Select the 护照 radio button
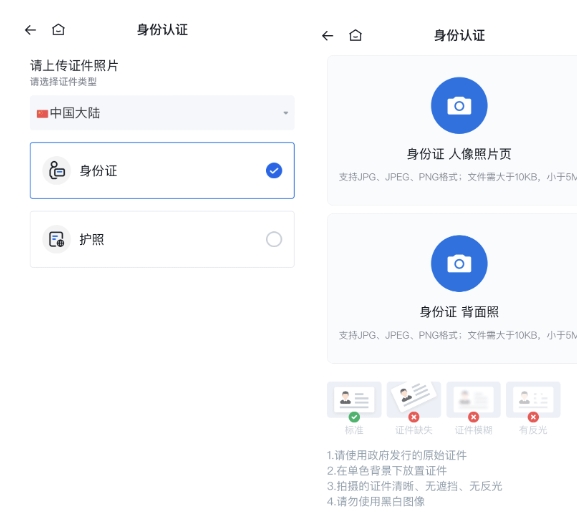 coord(274,239)
